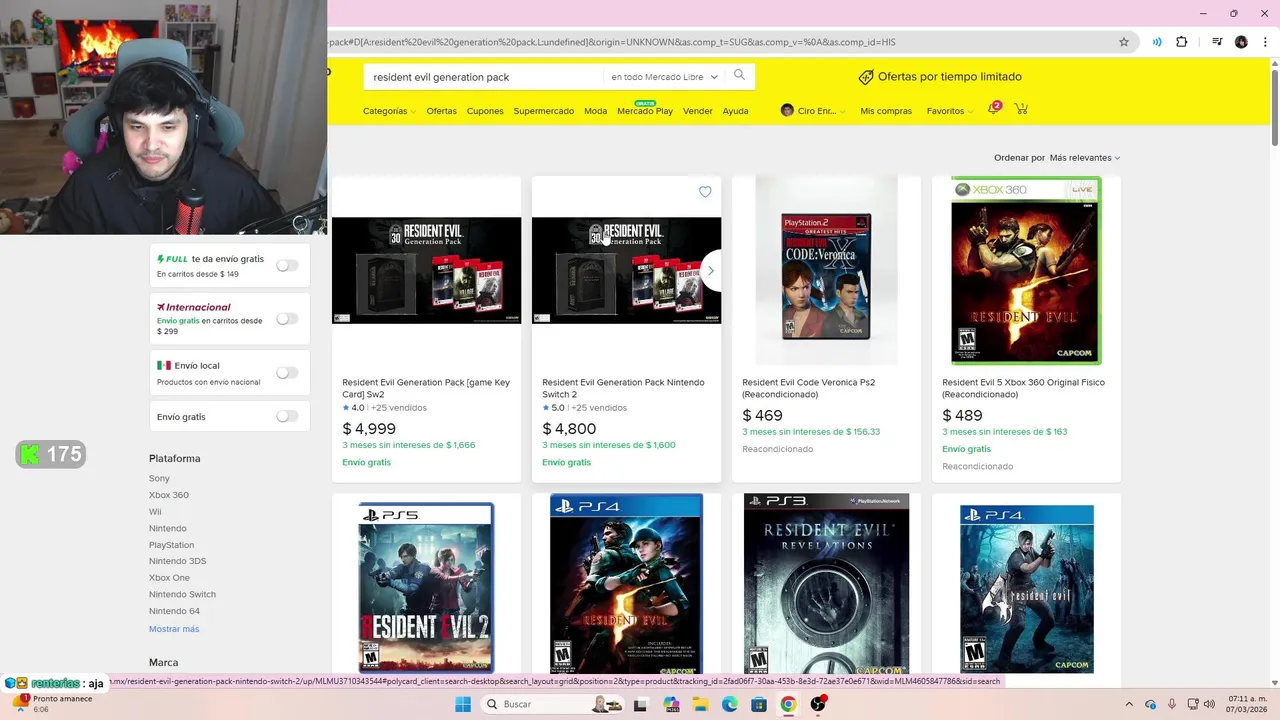This screenshot has height=720, width=1280.
Task: Open the Resident Evil 2 PS5 cover thumbnail
Action: [426, 587]
